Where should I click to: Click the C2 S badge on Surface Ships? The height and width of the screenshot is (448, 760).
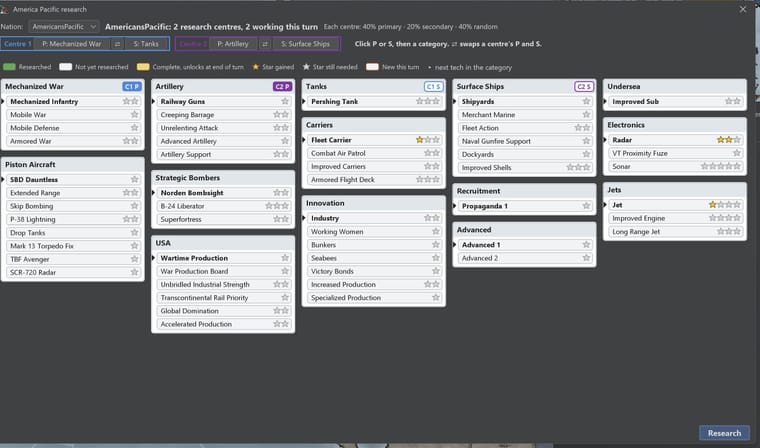click(x=584, y=87)
